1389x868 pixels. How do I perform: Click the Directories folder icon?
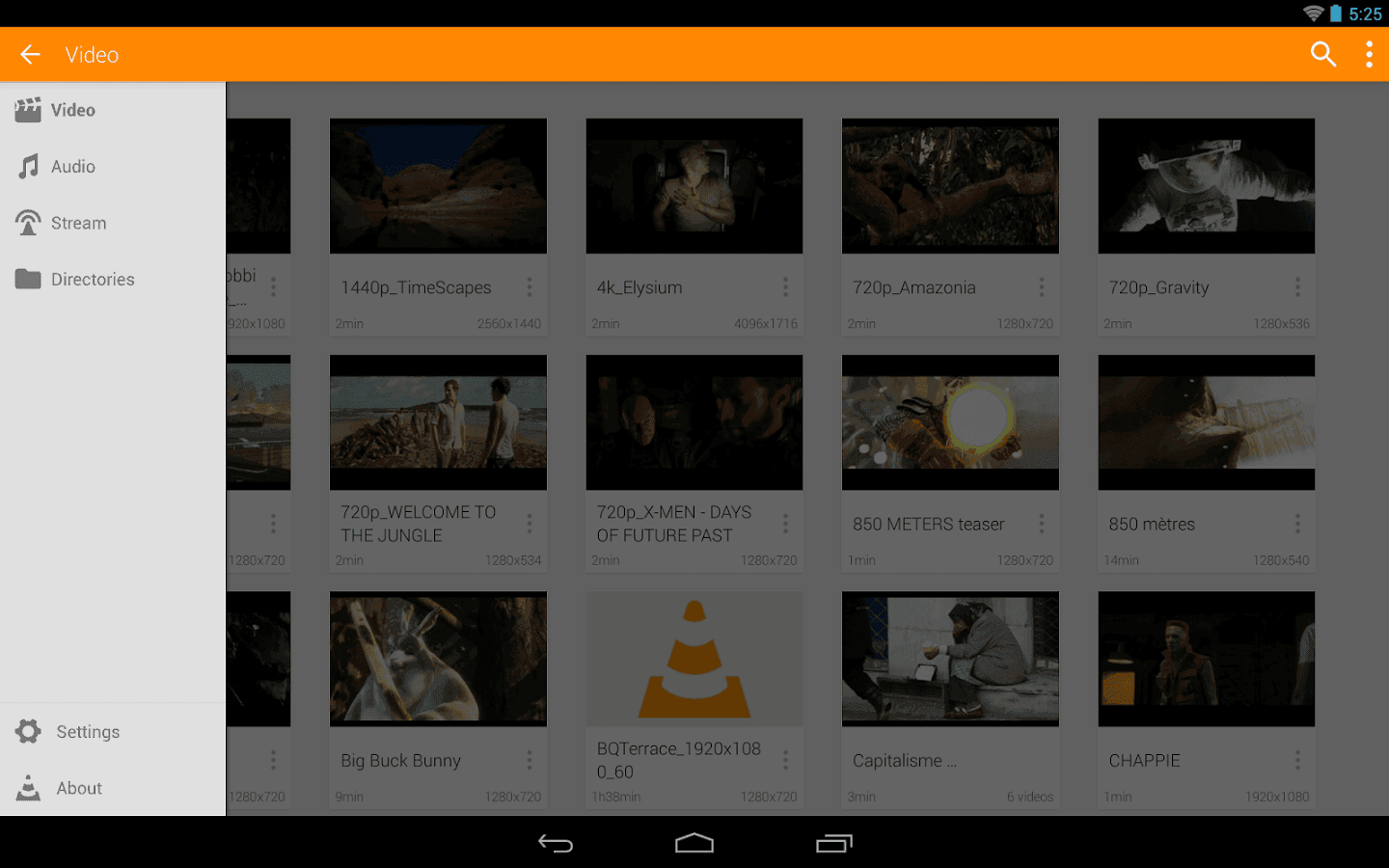click(28, 279)
